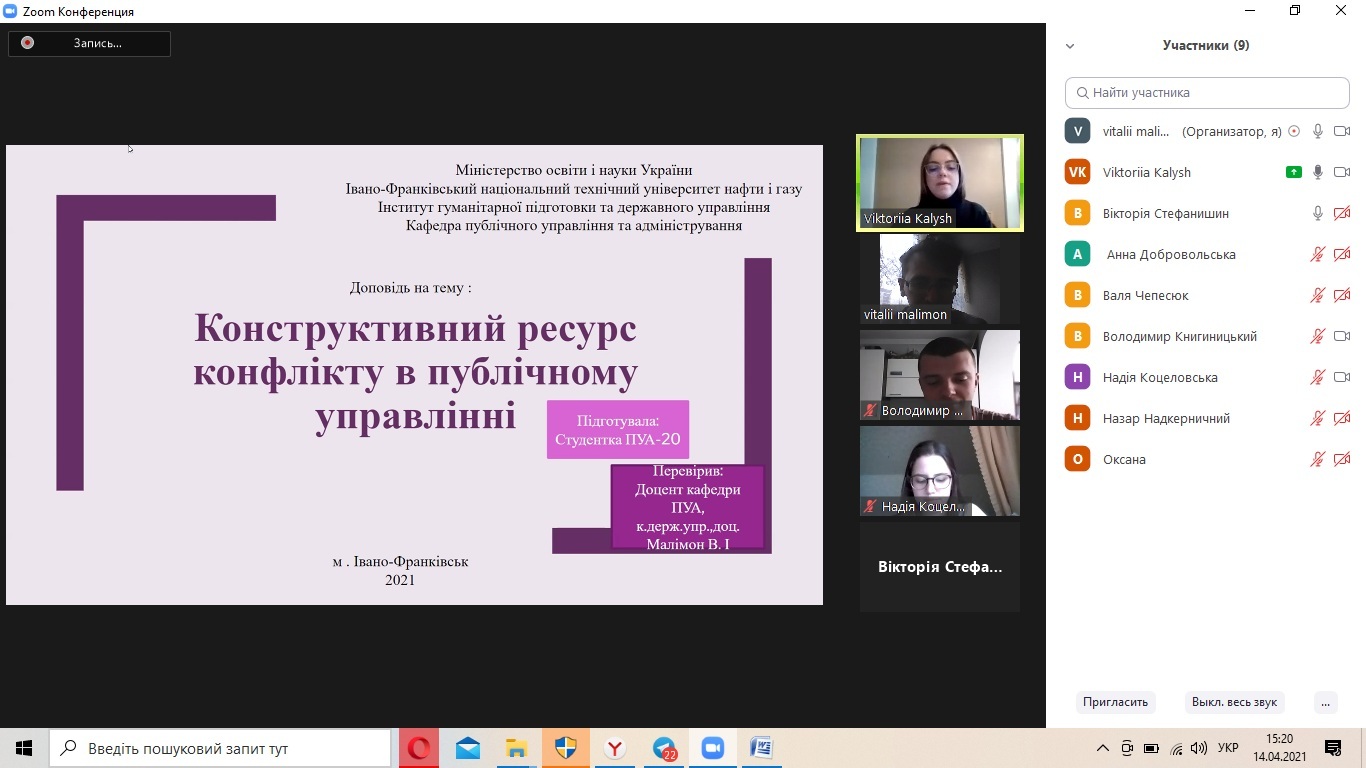The height and width of the screenshot is (768, 1366).
Task: Click the muted mic icon for Назар Надкерничний
Action: (1318, 418)
